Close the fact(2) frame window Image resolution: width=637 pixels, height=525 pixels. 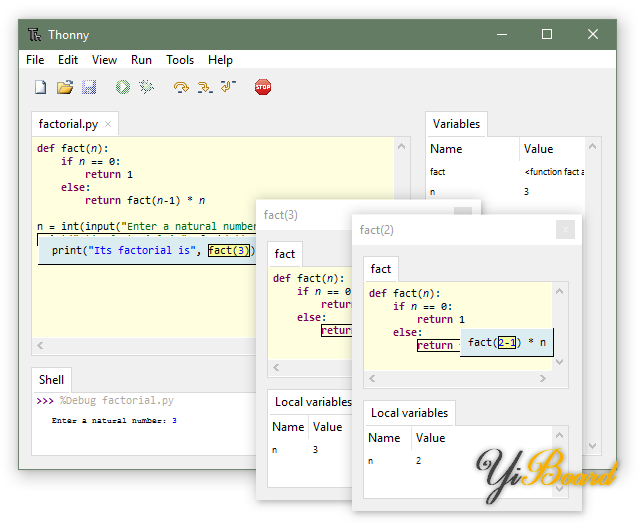click(565, 230)
